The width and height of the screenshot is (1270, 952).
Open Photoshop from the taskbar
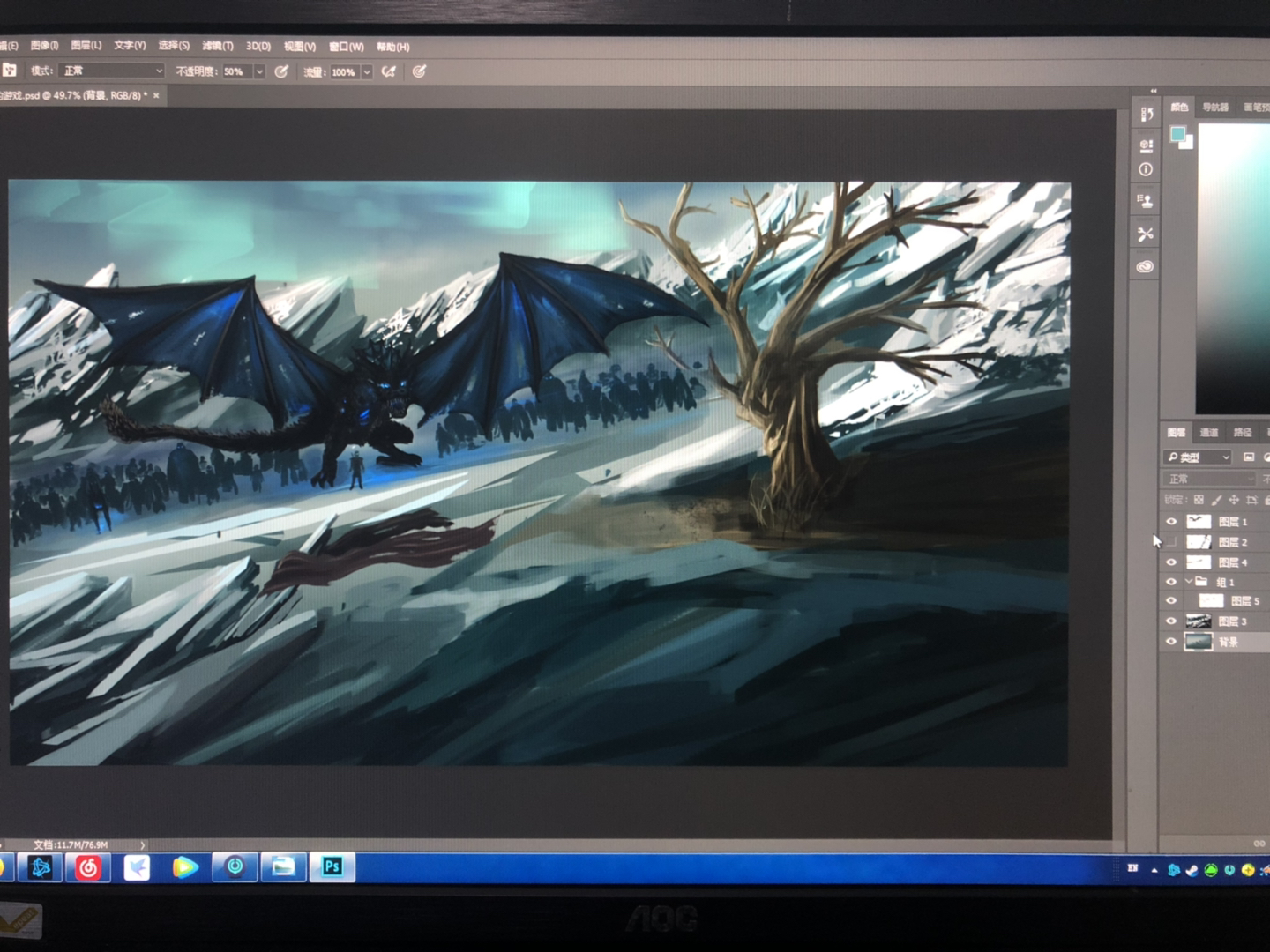pos(332,866)
